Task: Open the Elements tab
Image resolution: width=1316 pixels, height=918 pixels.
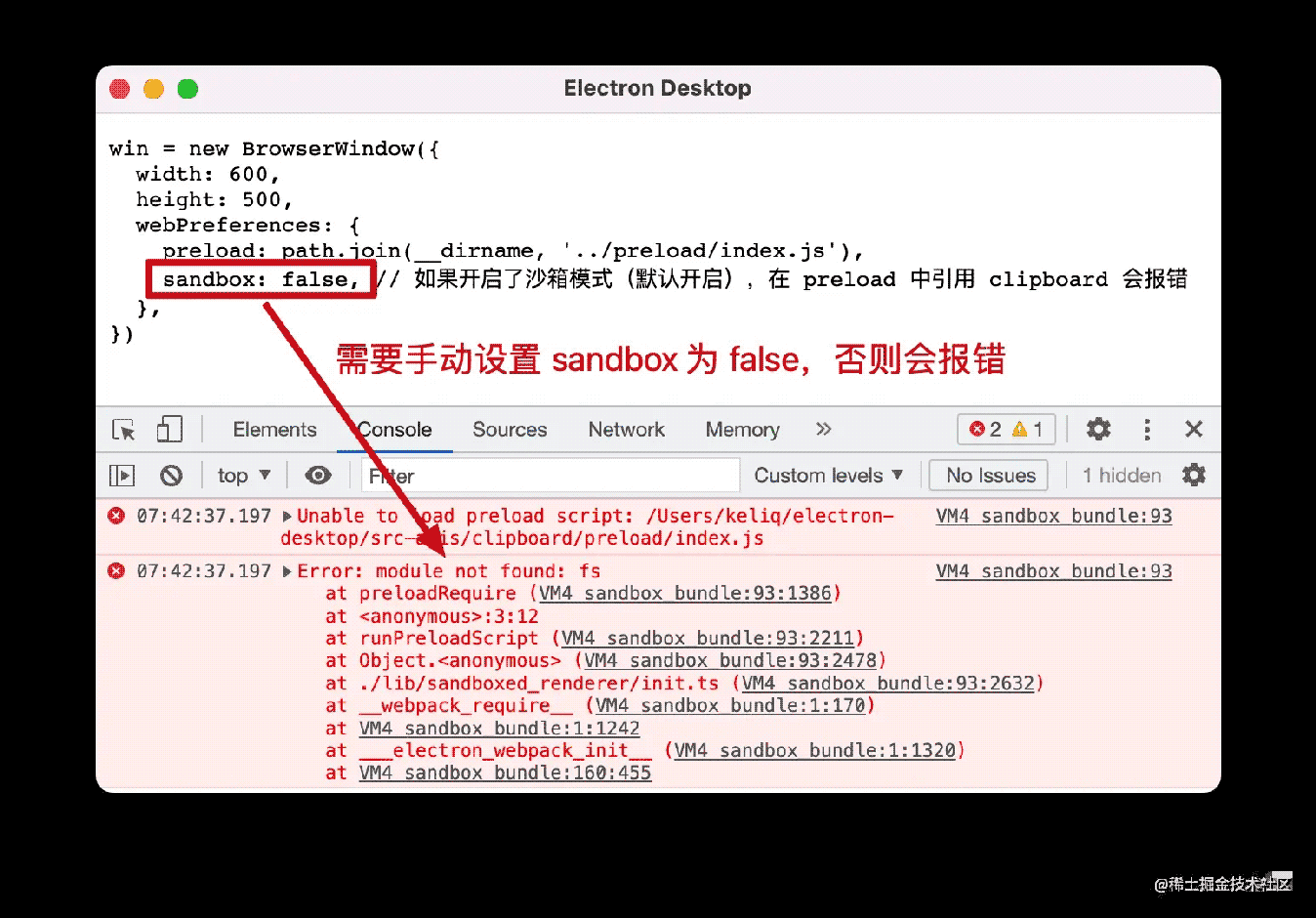Action: (x=274, y=430)
